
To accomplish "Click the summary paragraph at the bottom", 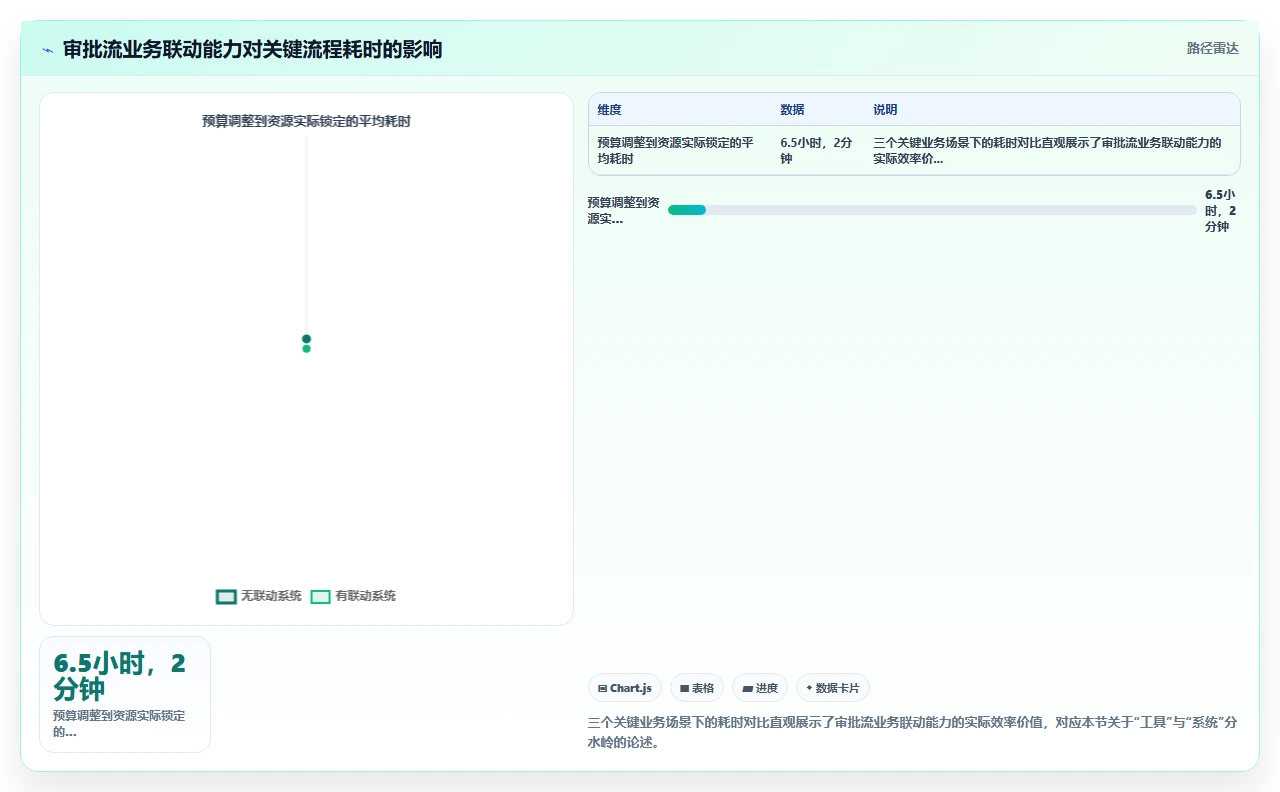I will pyautogui.click(x=912, y=732).
